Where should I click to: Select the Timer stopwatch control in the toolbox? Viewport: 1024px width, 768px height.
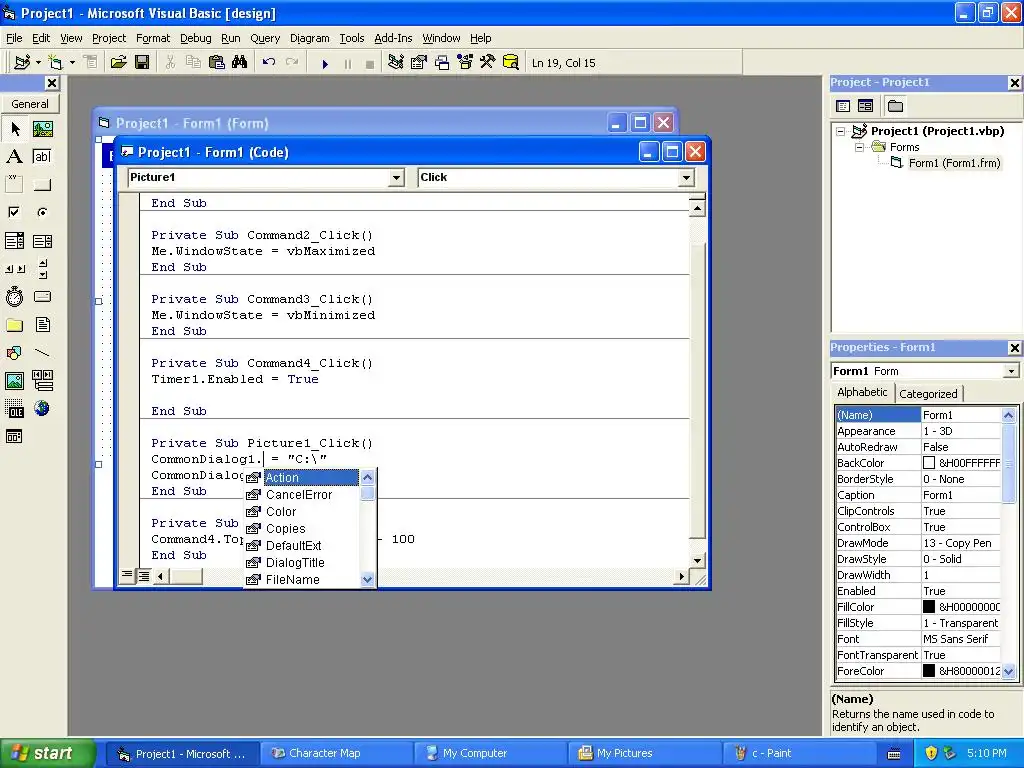tap(15, 297)
